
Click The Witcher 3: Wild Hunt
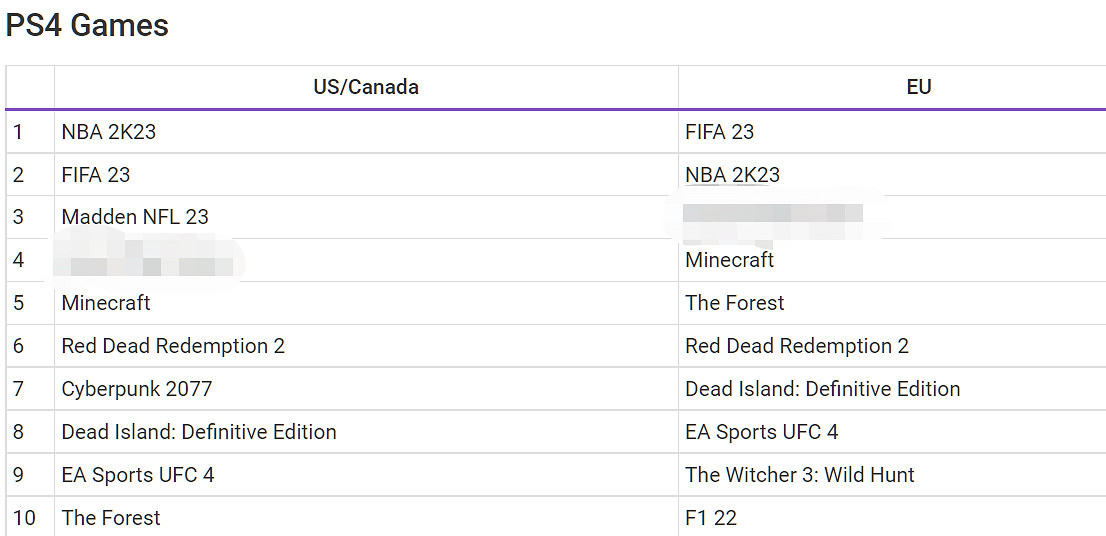point(800,475)
